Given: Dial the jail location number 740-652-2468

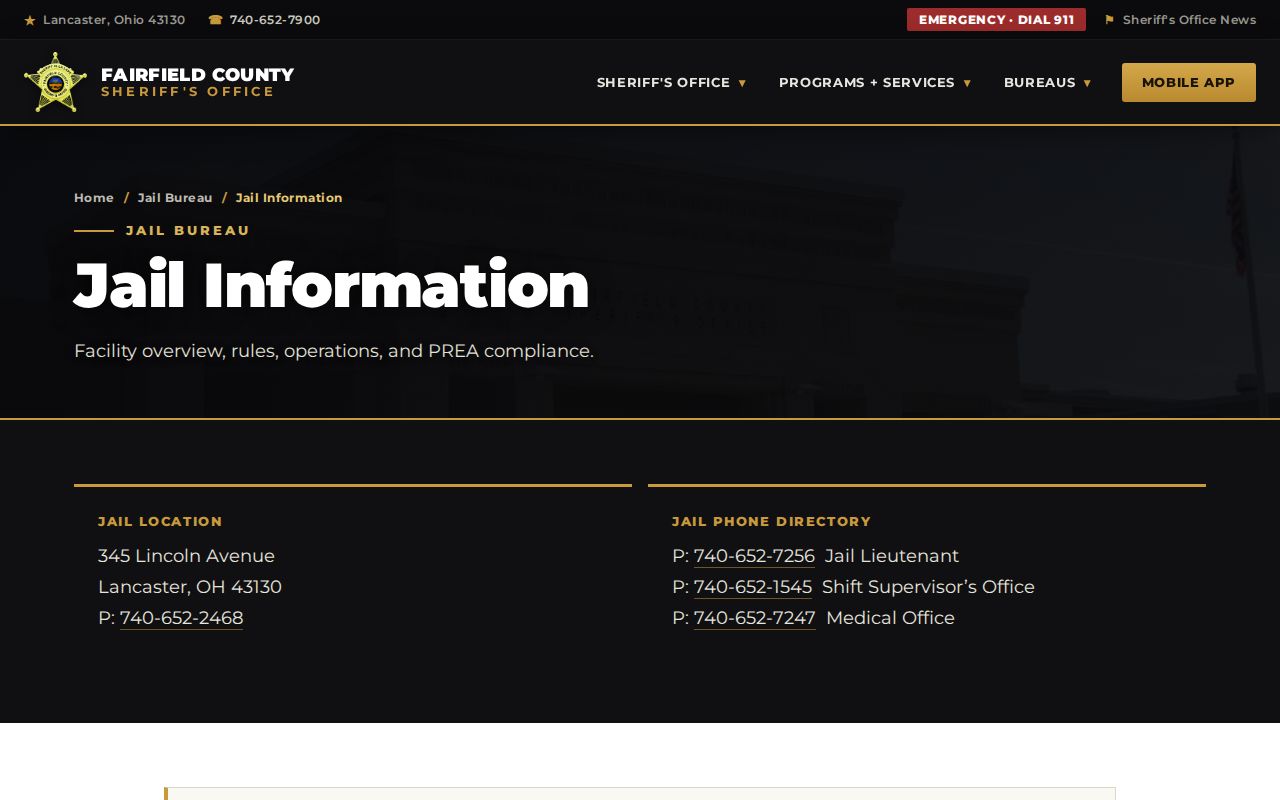Looking at the screenshot, I should (181, 618).
